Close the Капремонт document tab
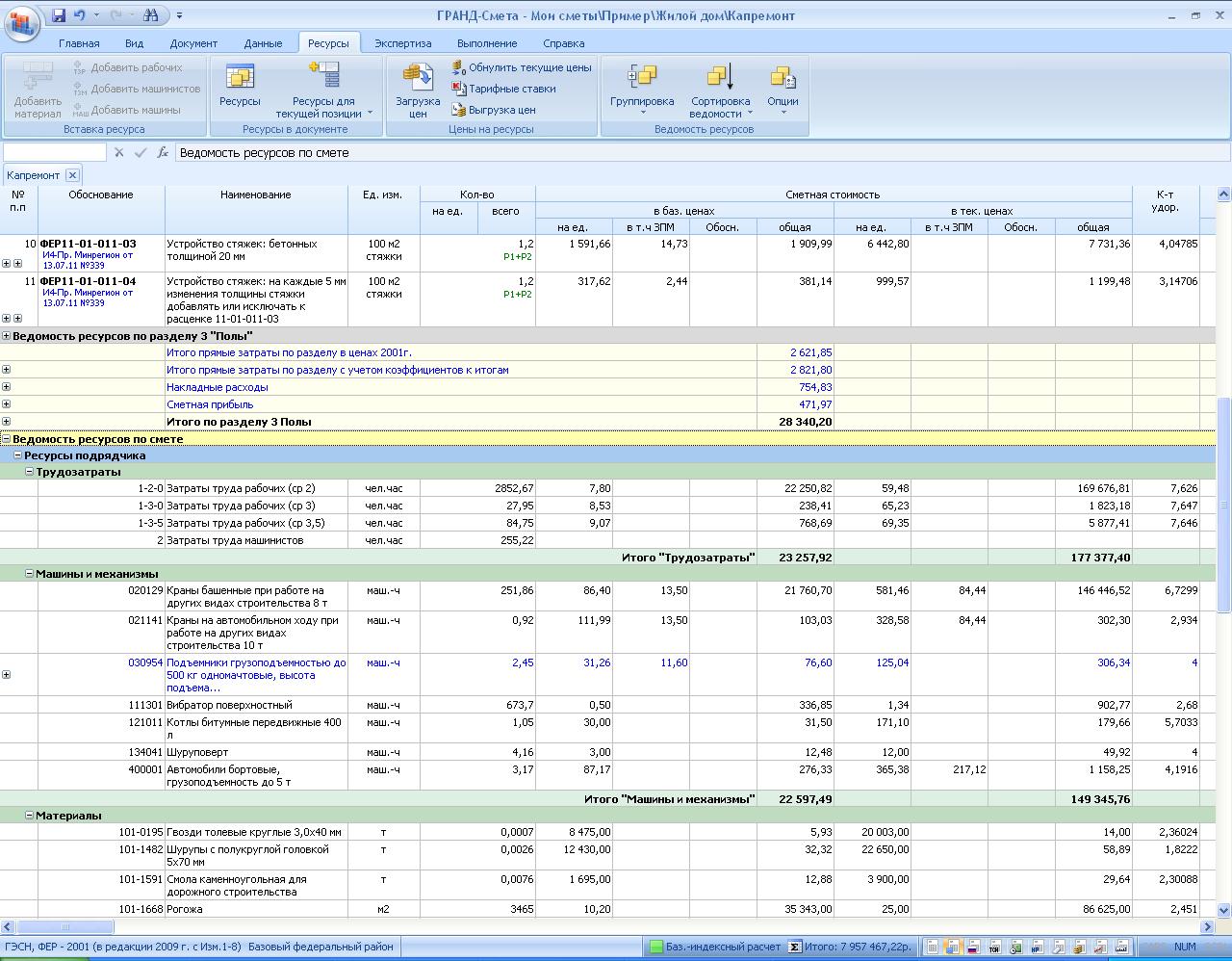 (72, 175)
